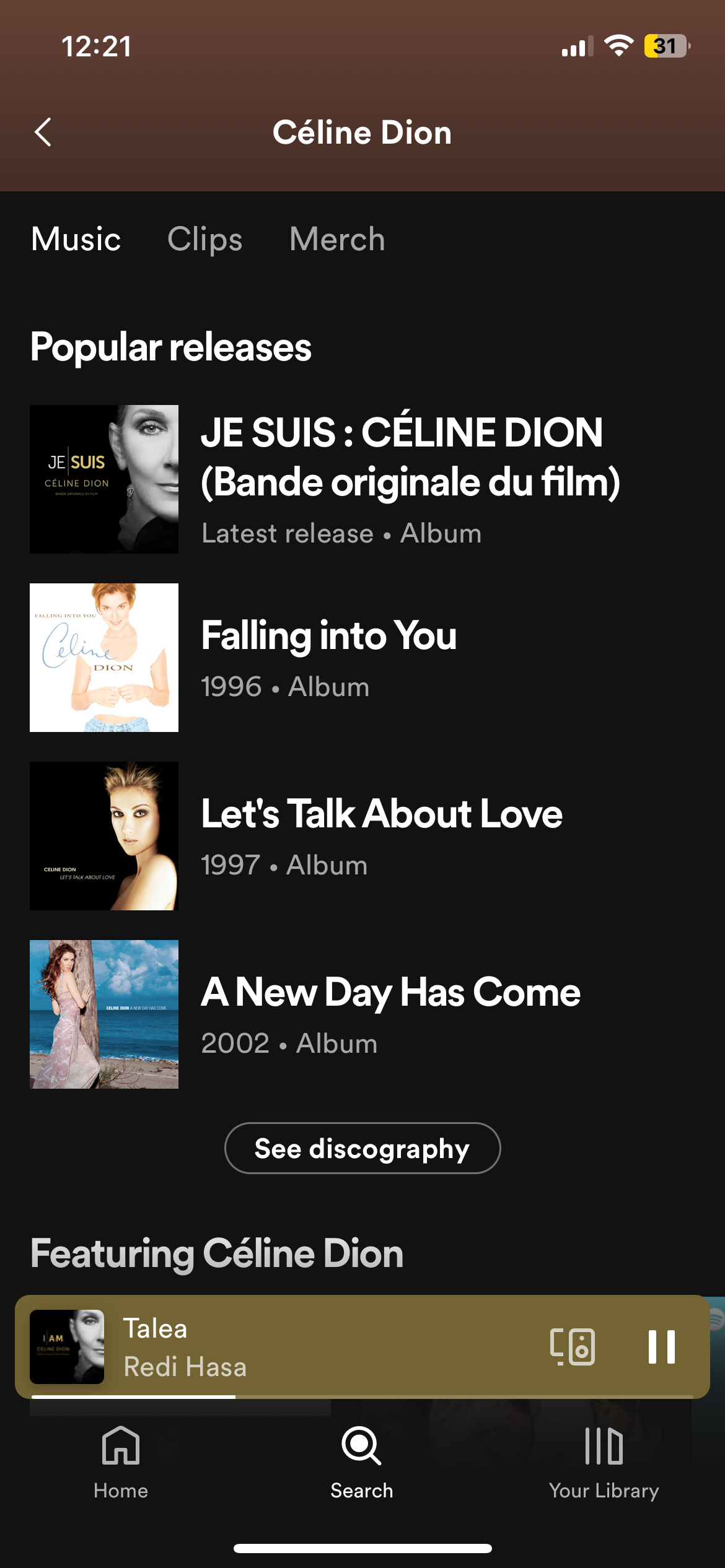Open Let's Talk About Love album
725x1568 pixels.
pos(382,814)
